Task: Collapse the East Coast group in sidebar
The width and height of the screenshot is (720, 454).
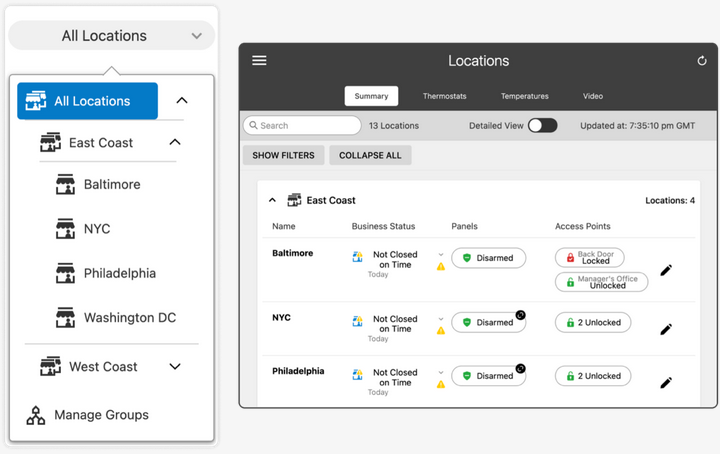Action: coord(175,143)
